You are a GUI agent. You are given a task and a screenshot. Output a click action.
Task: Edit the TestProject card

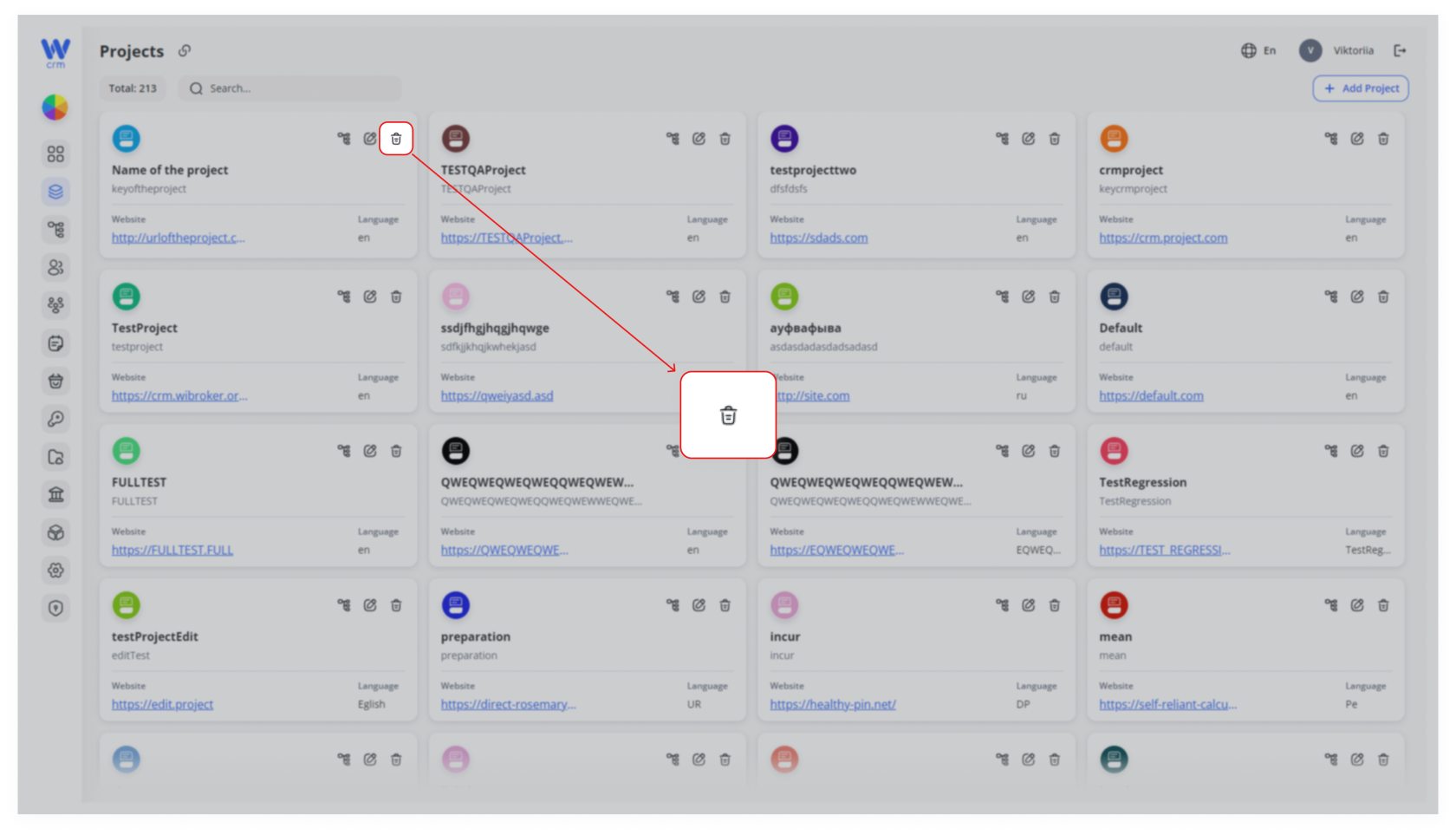(x=370, y=297)
